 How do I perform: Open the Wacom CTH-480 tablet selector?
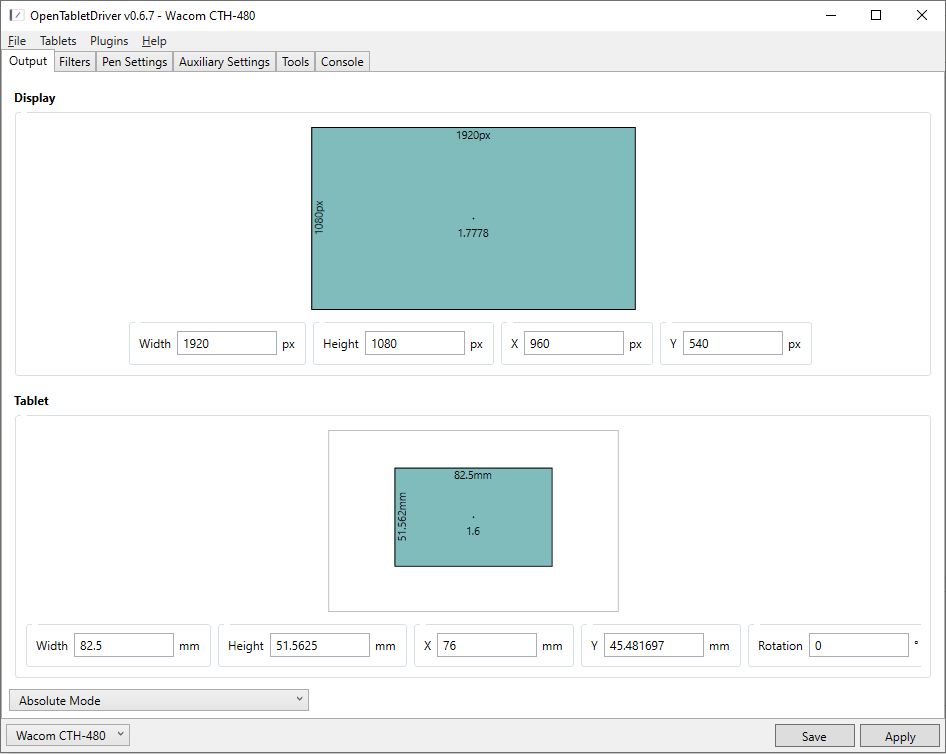click(x=68, y=735)
